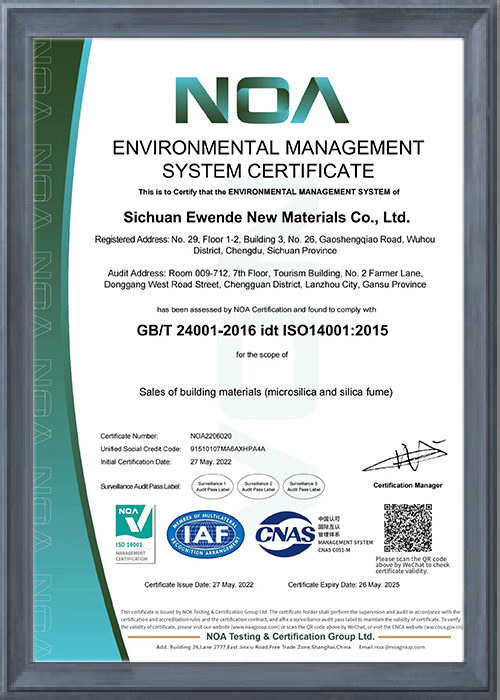Click the Certification Manager signature
Viewport: 500px width, 700px height.
(x=404, y=456)
